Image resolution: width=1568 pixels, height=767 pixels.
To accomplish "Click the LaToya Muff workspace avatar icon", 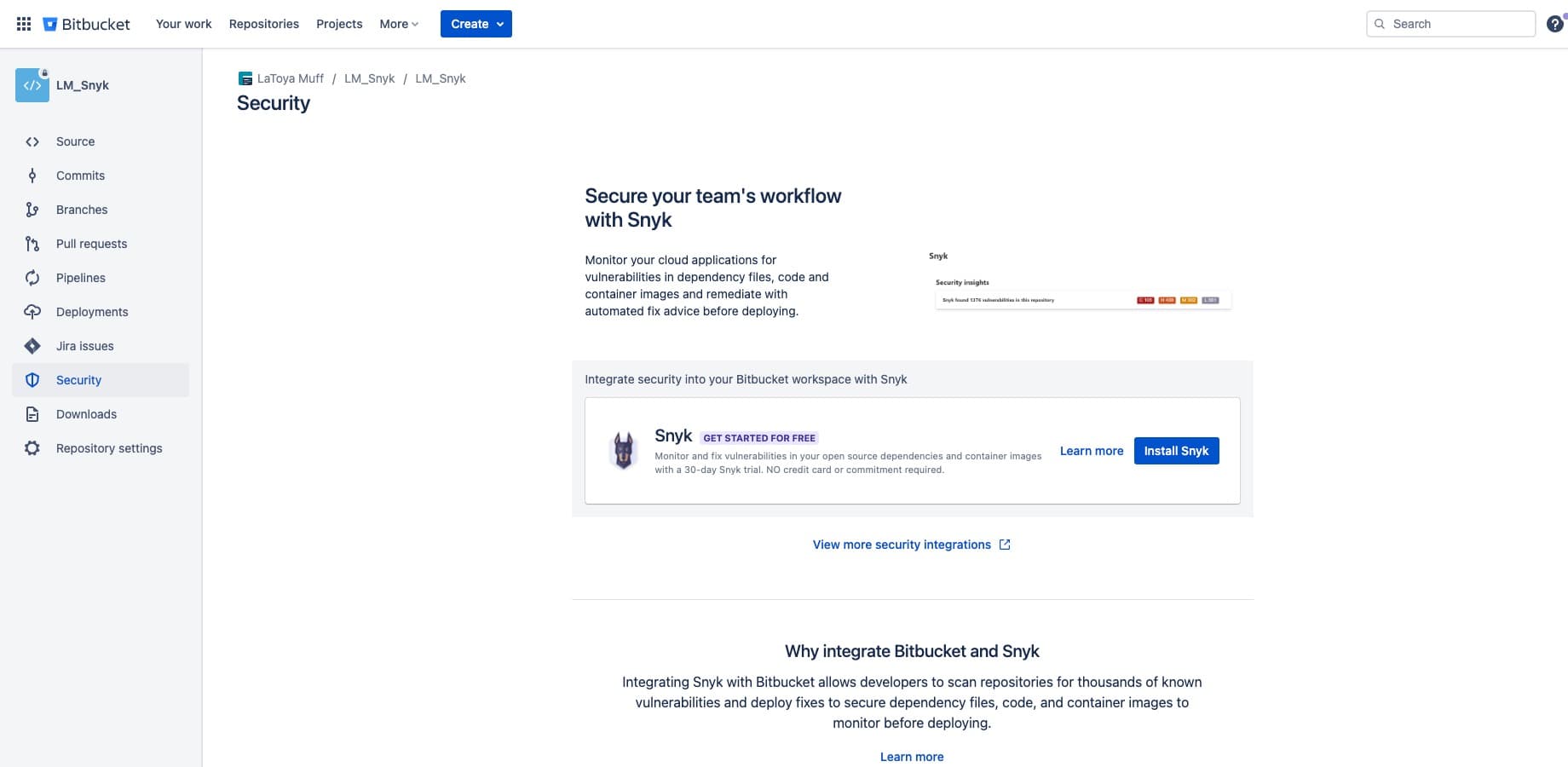I will point(245,78).
